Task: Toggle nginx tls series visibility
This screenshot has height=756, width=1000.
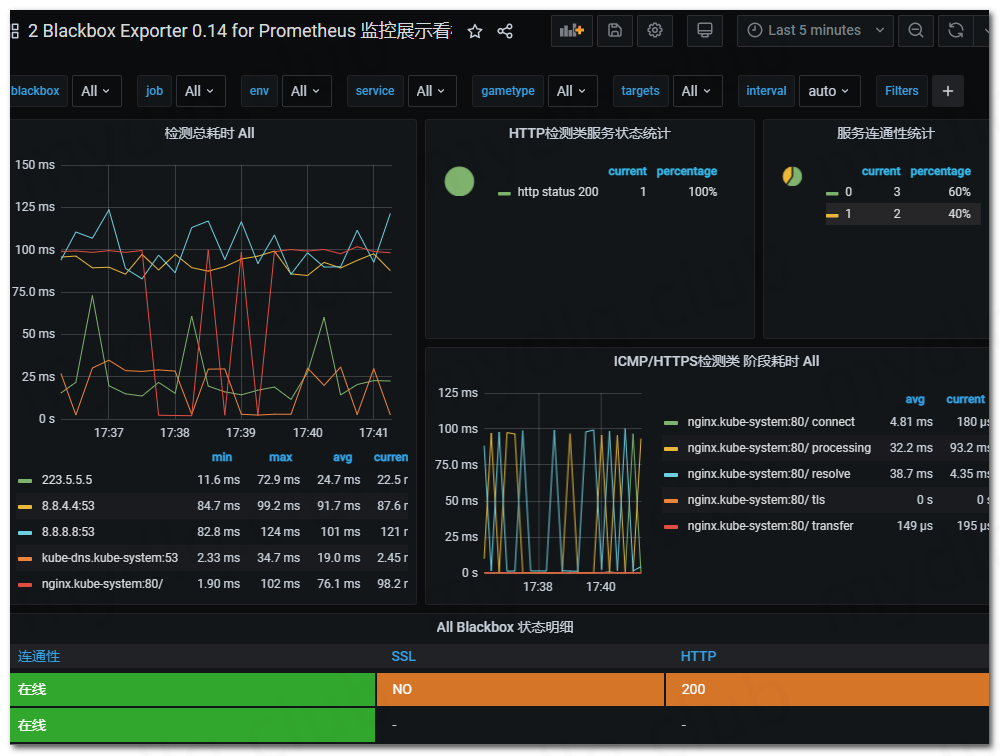Action: (756, 501)
